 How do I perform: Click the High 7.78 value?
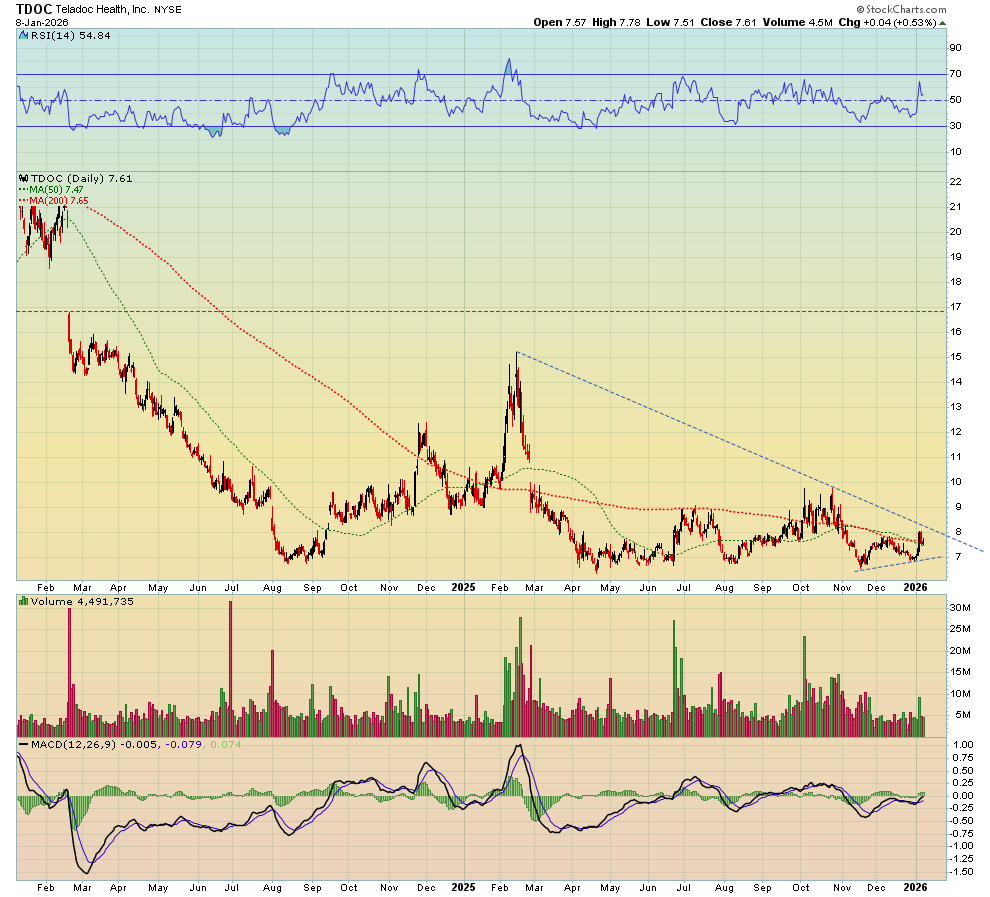616,23
